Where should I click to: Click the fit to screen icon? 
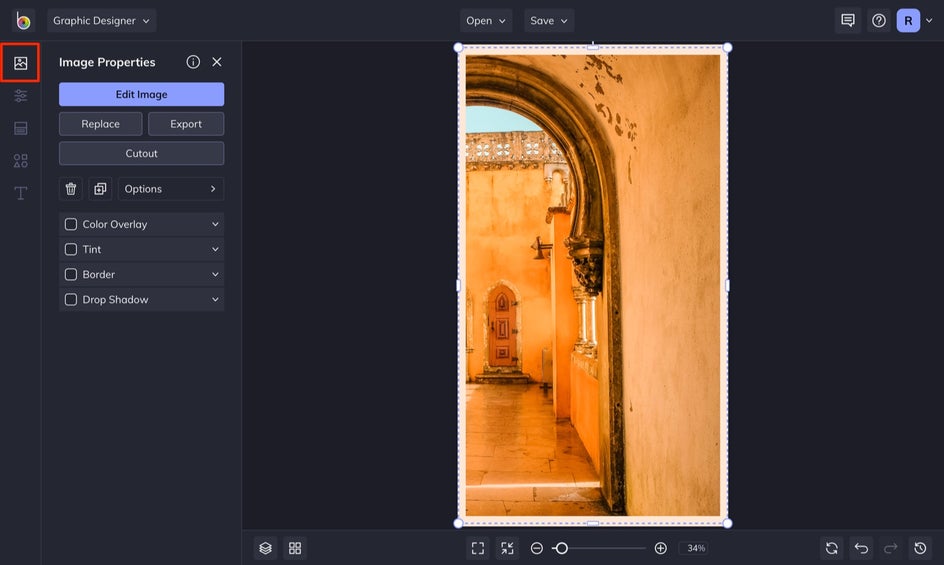478,548
